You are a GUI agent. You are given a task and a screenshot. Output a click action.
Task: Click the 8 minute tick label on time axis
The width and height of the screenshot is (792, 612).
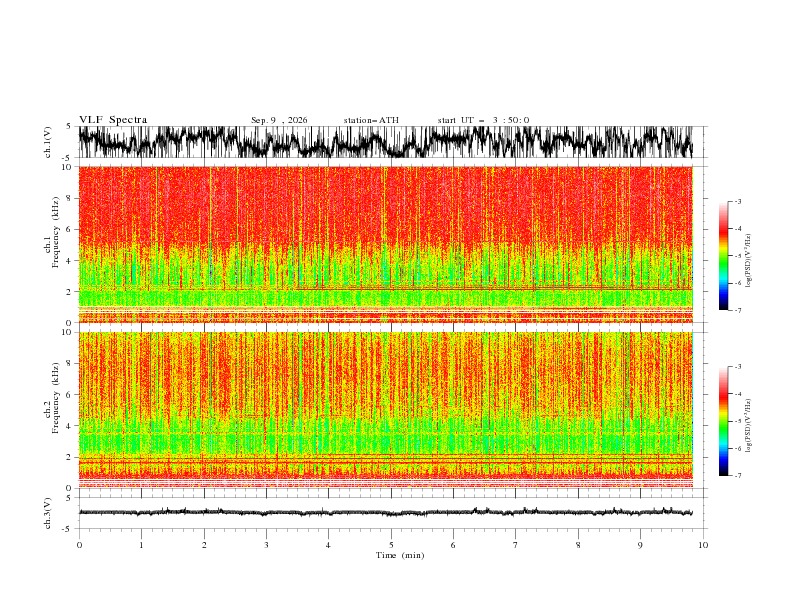578,545
